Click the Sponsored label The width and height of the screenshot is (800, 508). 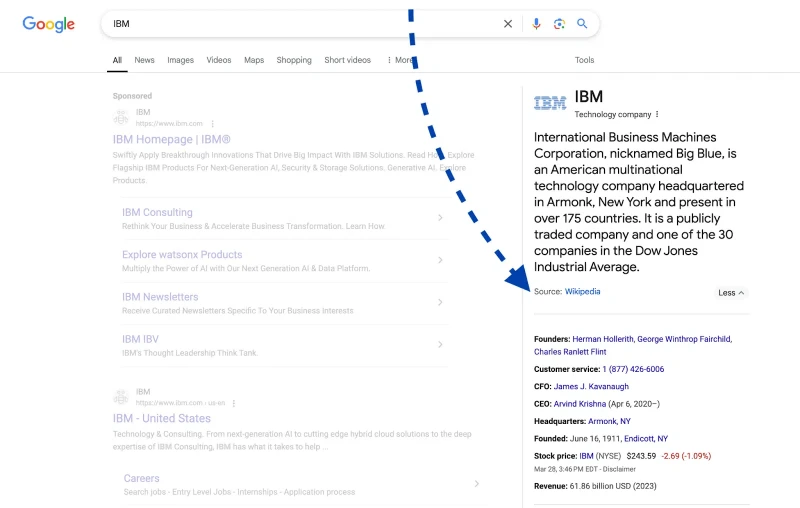coord(132,96)
